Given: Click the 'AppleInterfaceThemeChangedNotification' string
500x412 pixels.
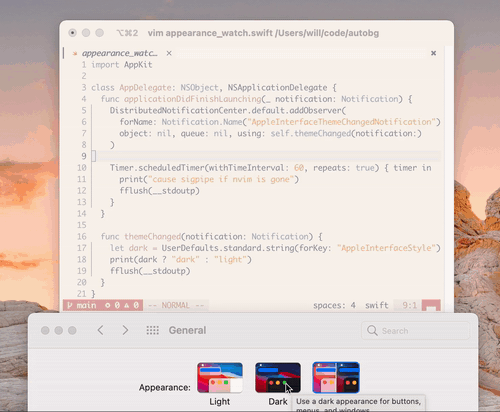Looking at the screenshot, I should tap(341, 122).
